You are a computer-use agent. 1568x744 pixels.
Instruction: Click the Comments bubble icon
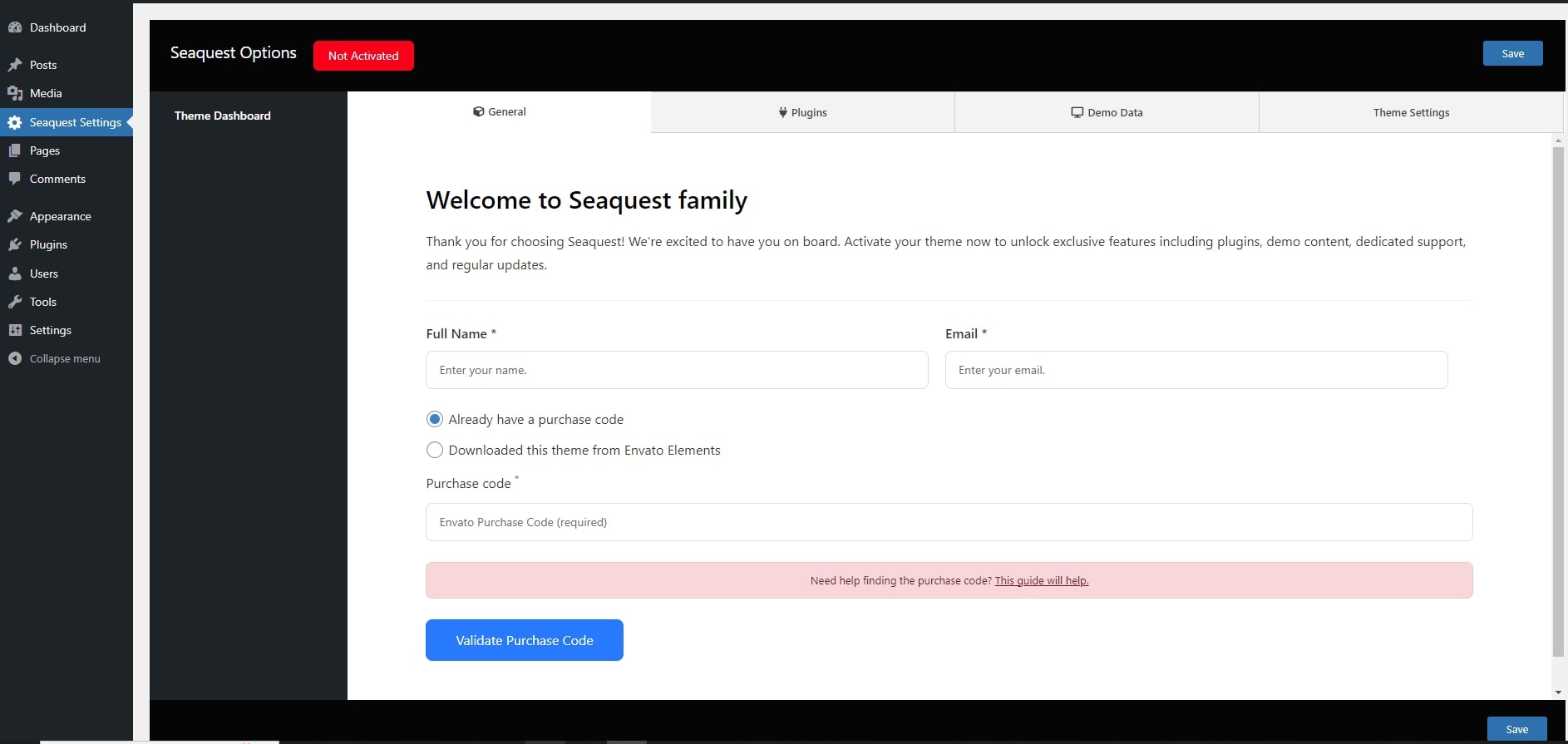click(15, 179)
